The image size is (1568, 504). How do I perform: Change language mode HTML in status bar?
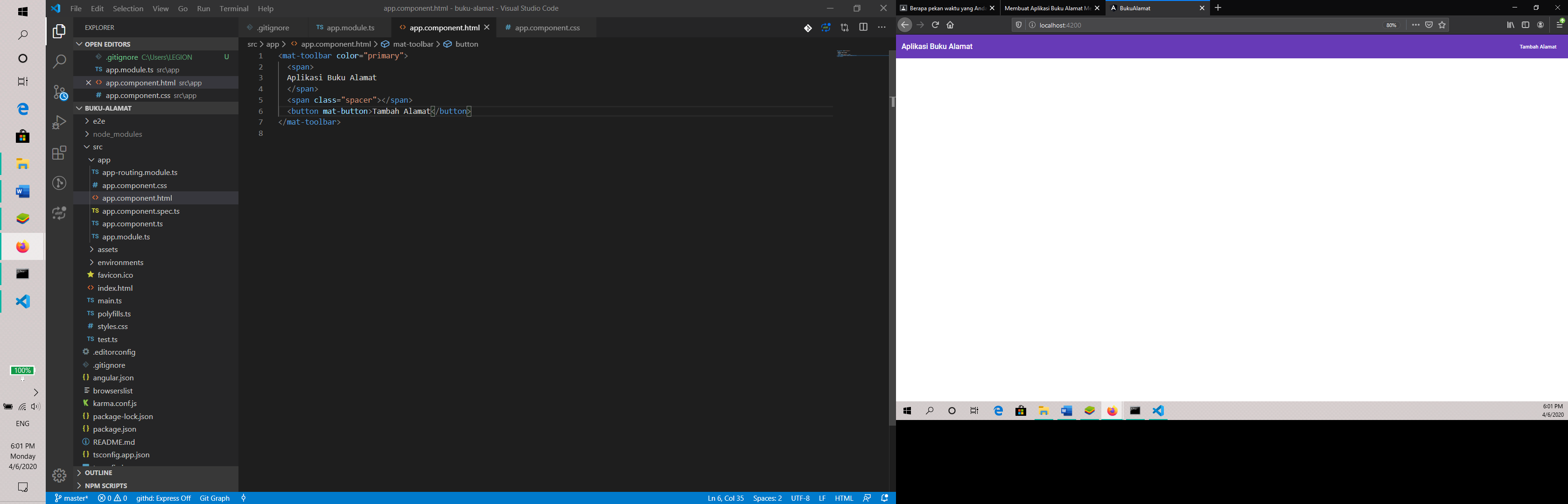click(844, 498)
